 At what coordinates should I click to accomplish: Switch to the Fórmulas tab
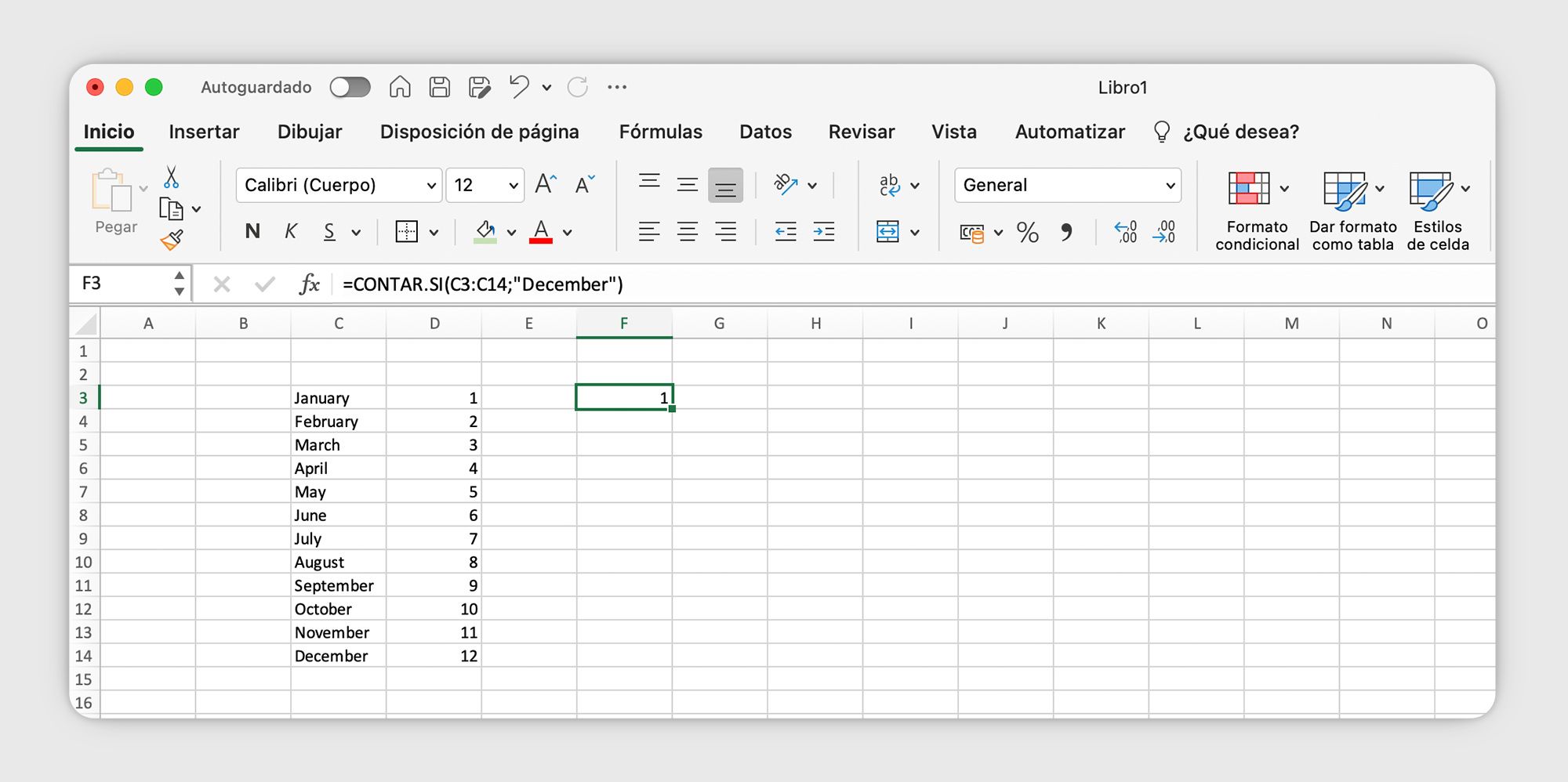[x=660, y=132]
